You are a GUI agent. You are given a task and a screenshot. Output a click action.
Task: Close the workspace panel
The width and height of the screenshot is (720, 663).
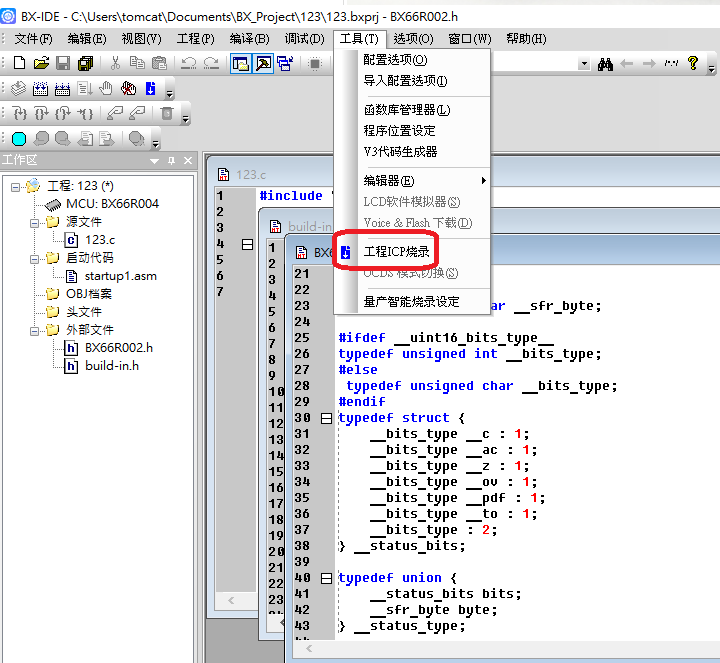[x=188, y=161]
